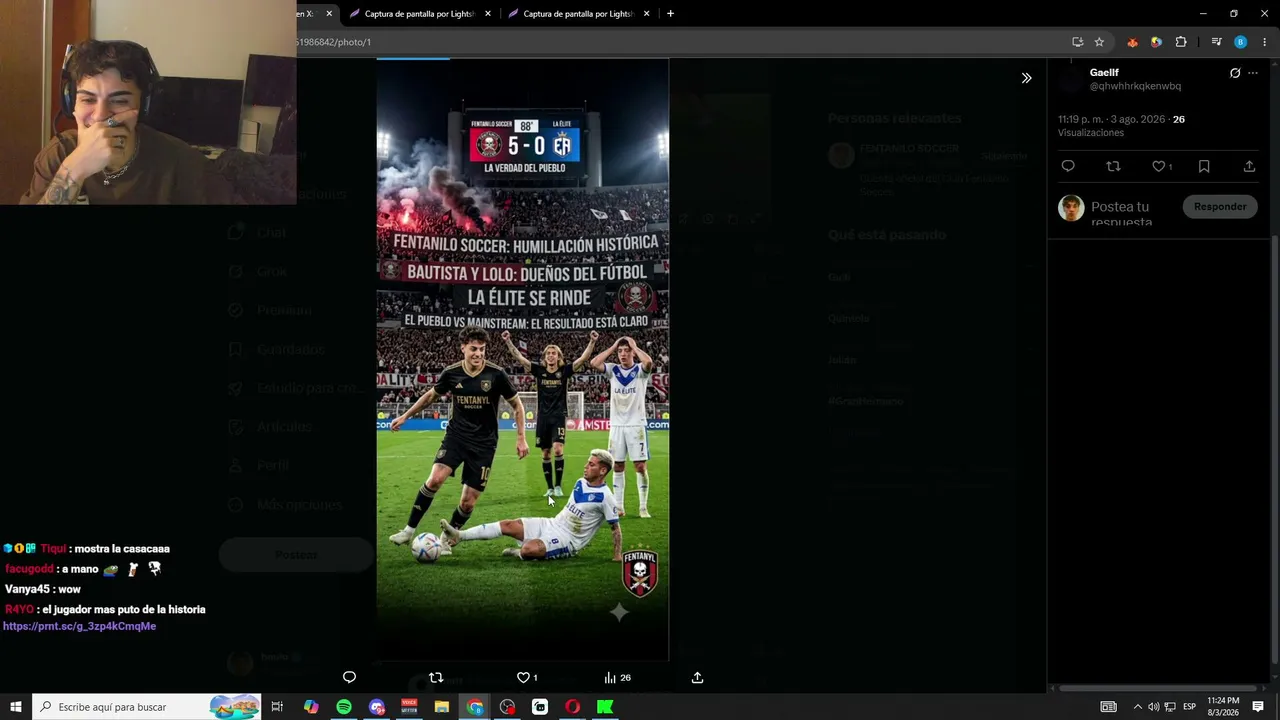Open the Chrome profile avatar 'B'

point(1240,42)
